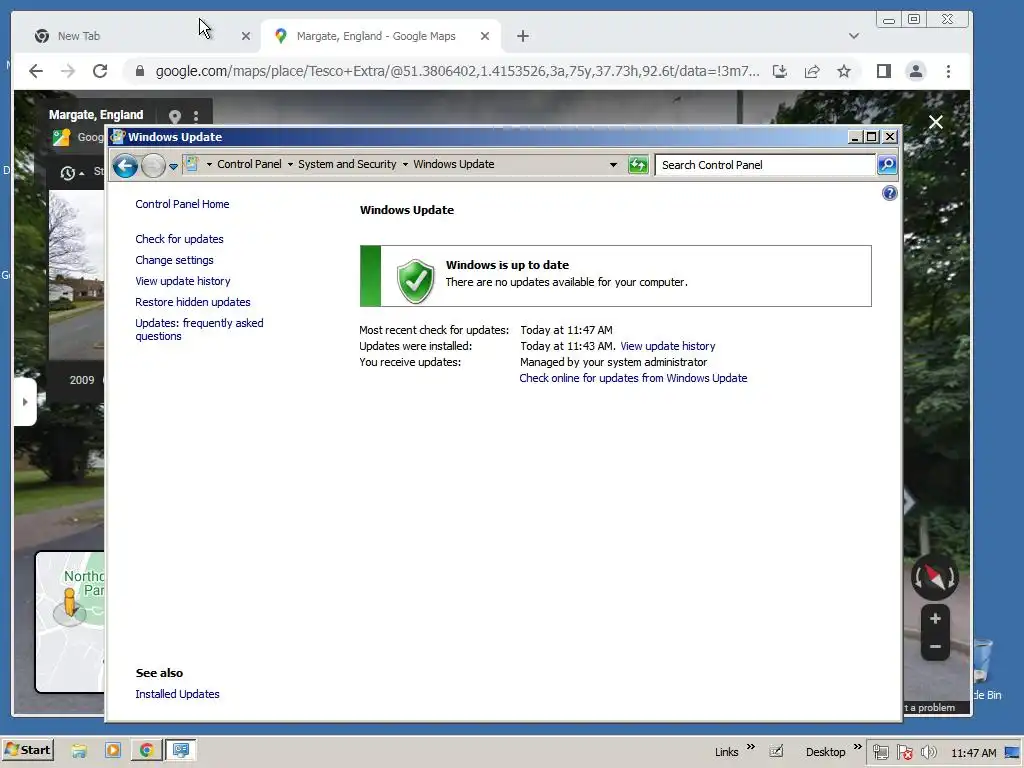Open Chrome three-dot menu
Screen dimensions: 1024x768
point(948,71)
